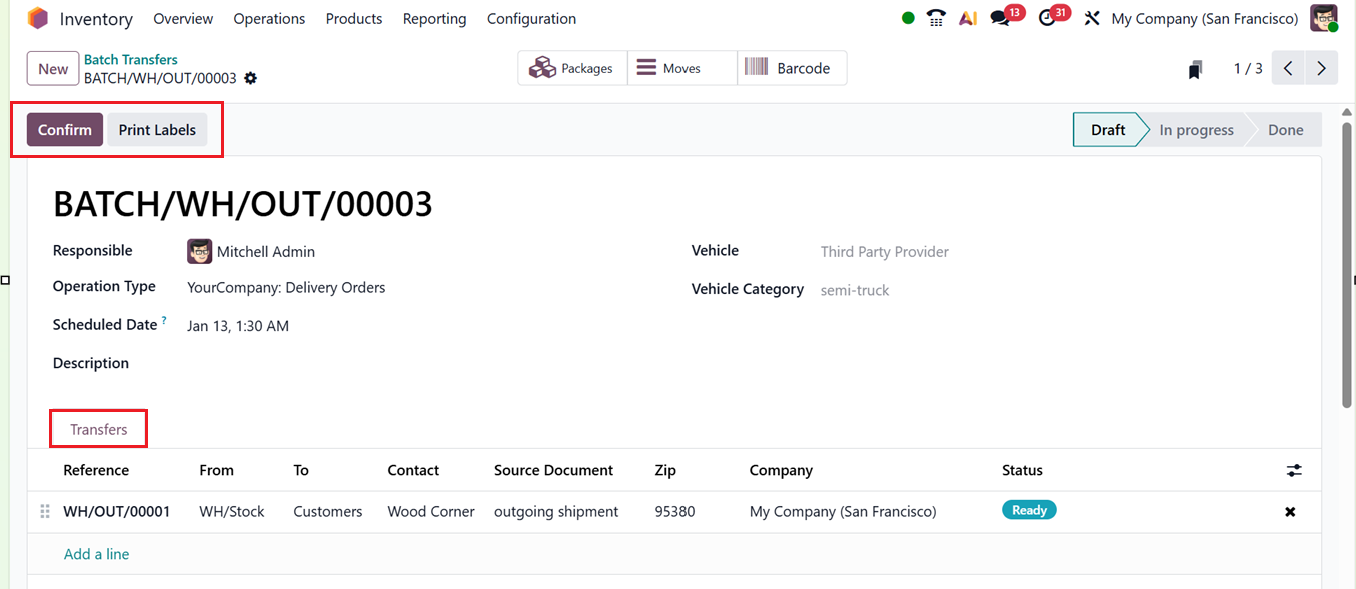Click the Confirm button
This screenshot has height=589, width=1356.
coord(64,129)
